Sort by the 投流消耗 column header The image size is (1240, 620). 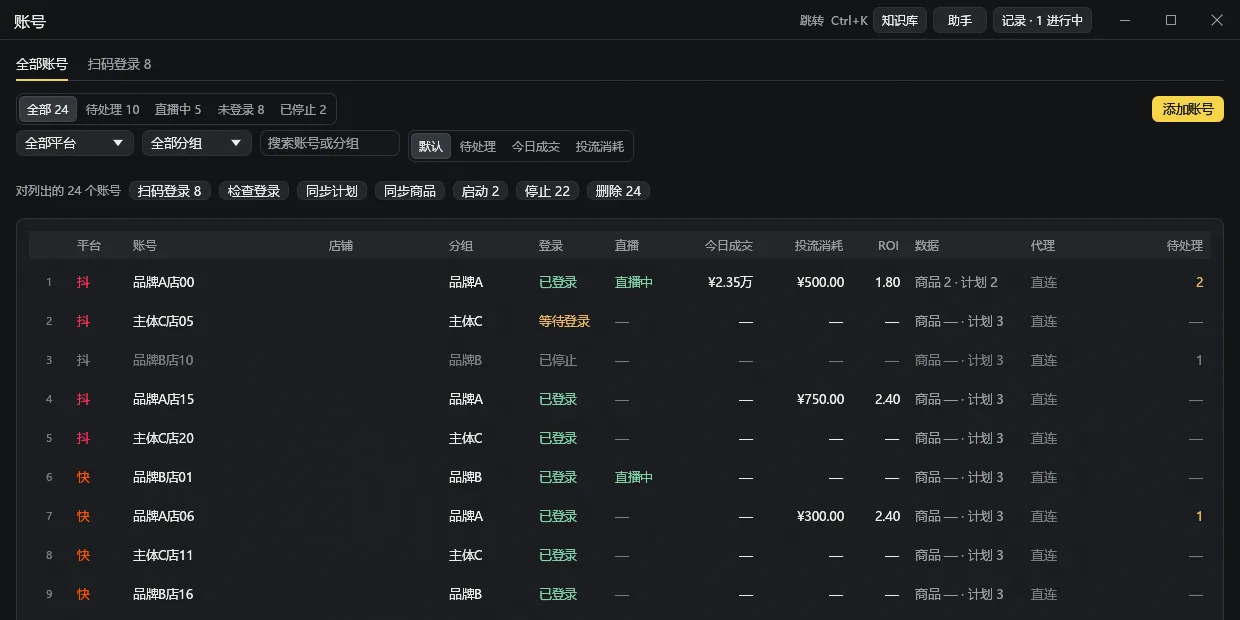[x=819, y=245]
